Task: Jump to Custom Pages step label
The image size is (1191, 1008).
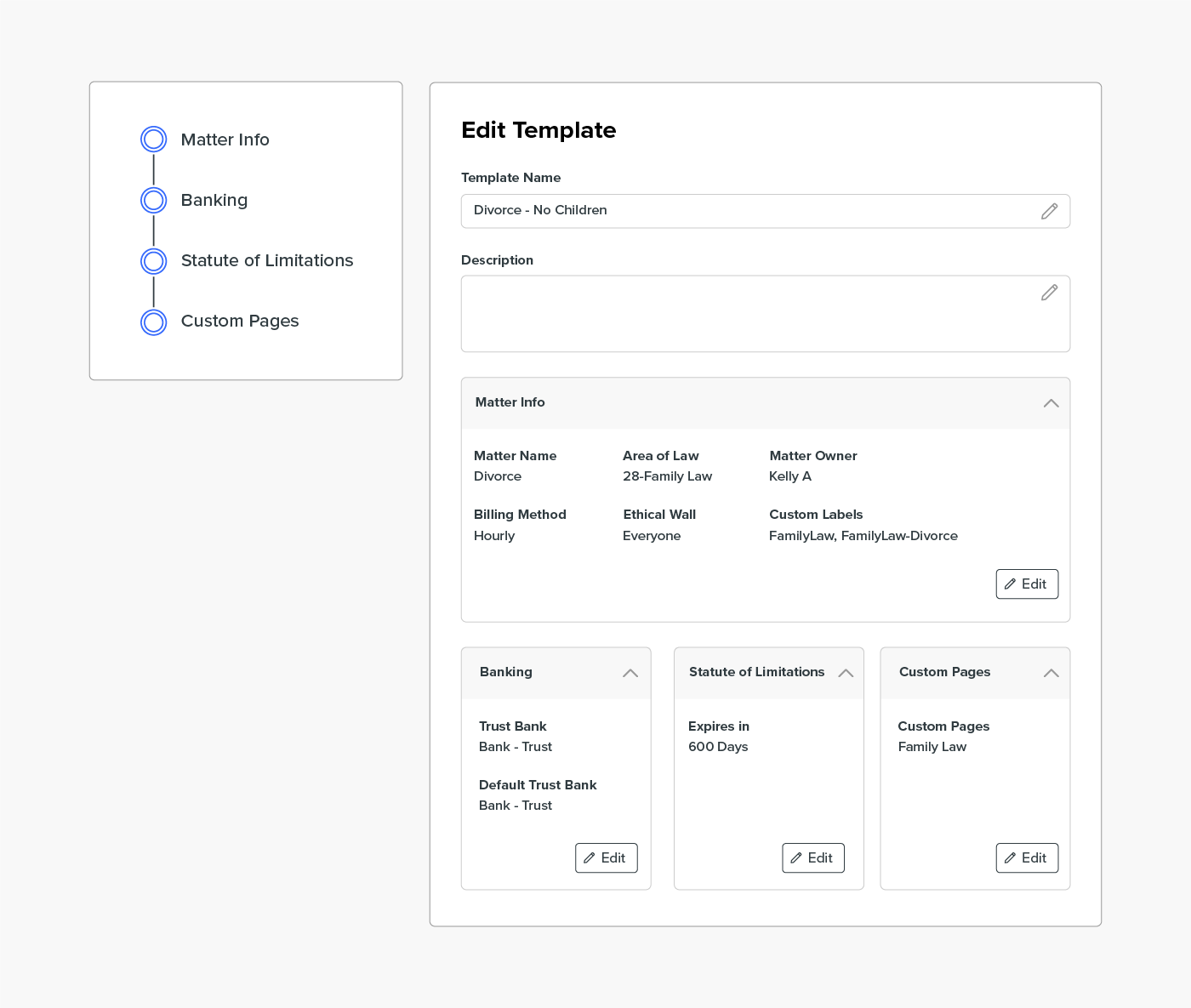Action: [239, 321]
